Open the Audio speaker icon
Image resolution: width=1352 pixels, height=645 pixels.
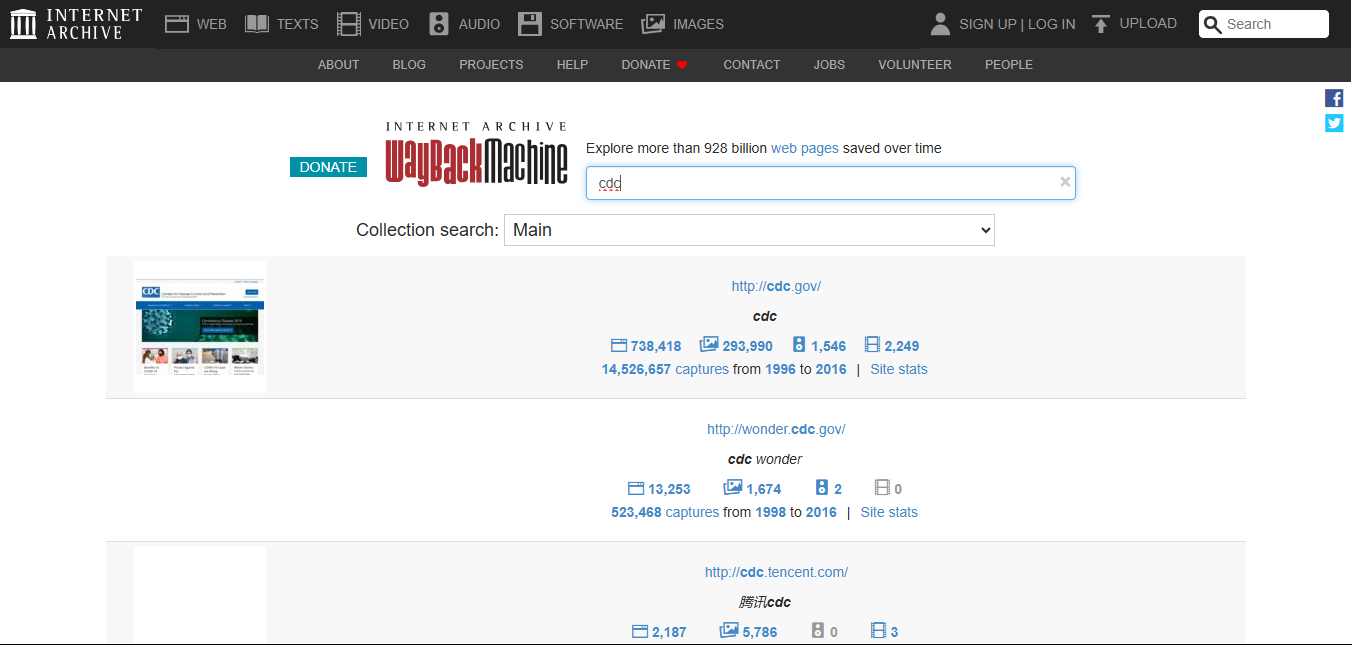(x=439, y=24)
